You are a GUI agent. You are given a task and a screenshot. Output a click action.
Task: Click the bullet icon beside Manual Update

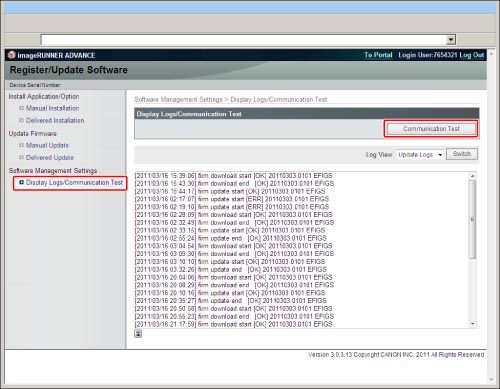[22, 145]
